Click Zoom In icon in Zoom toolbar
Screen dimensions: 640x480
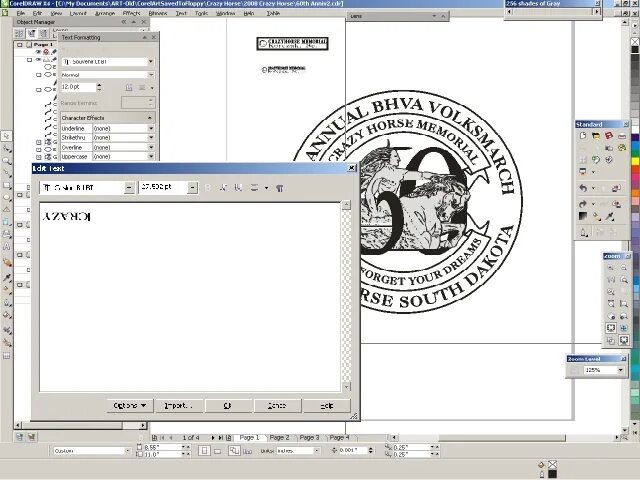point(611,268)
